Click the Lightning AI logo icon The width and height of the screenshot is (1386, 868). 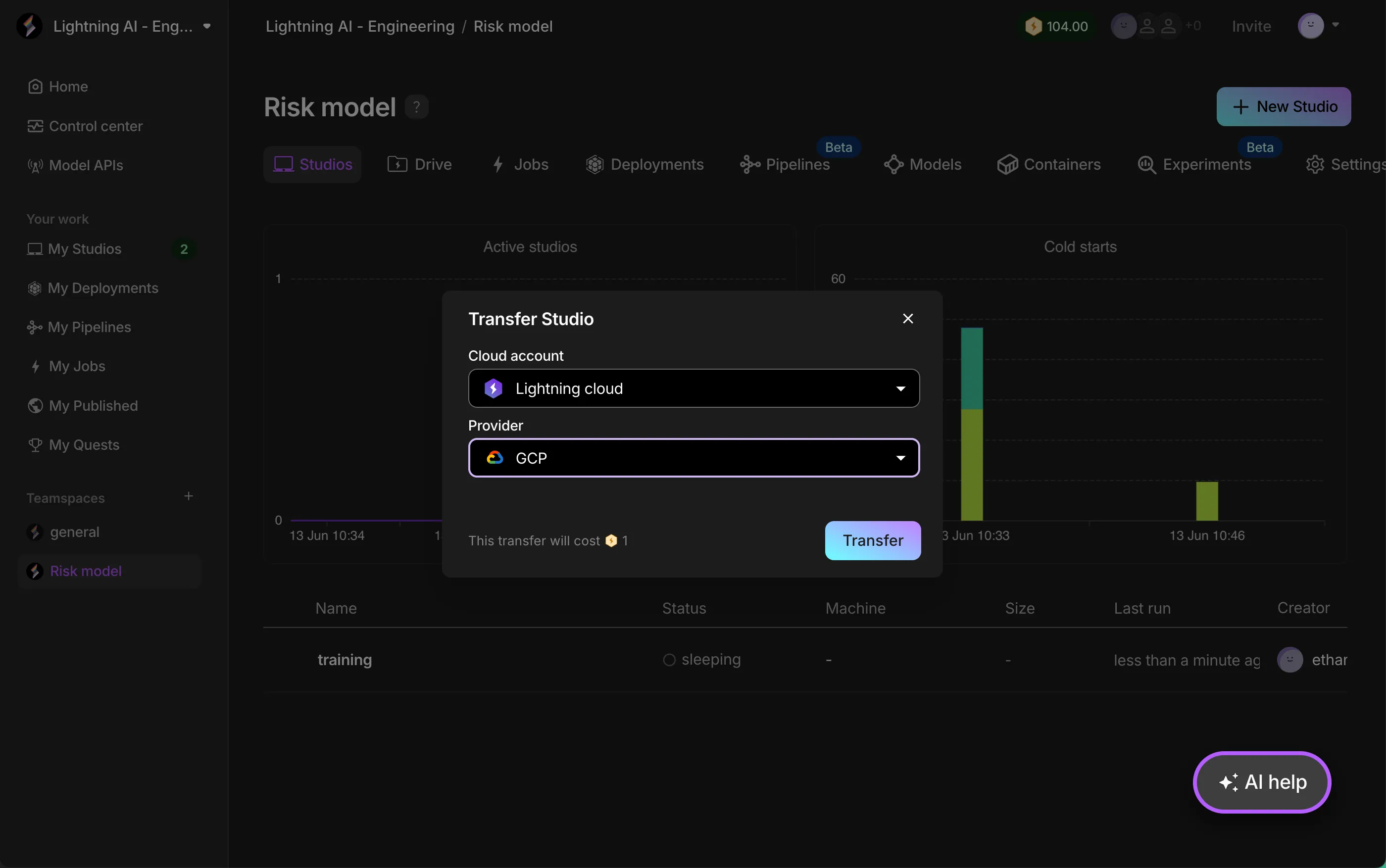point(29,26)
